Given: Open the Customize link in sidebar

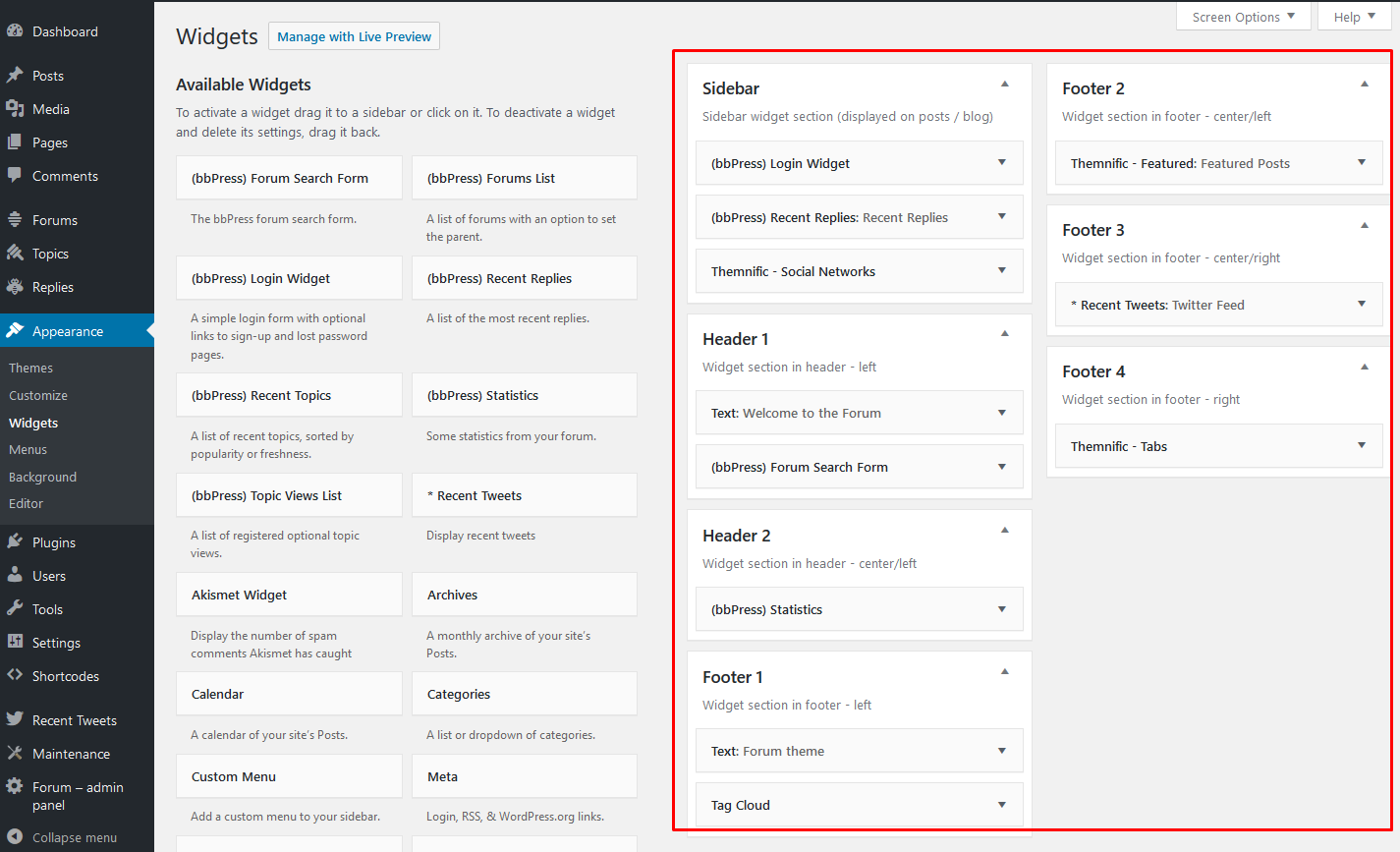Looking at the screenshot, I should [38, 395].
